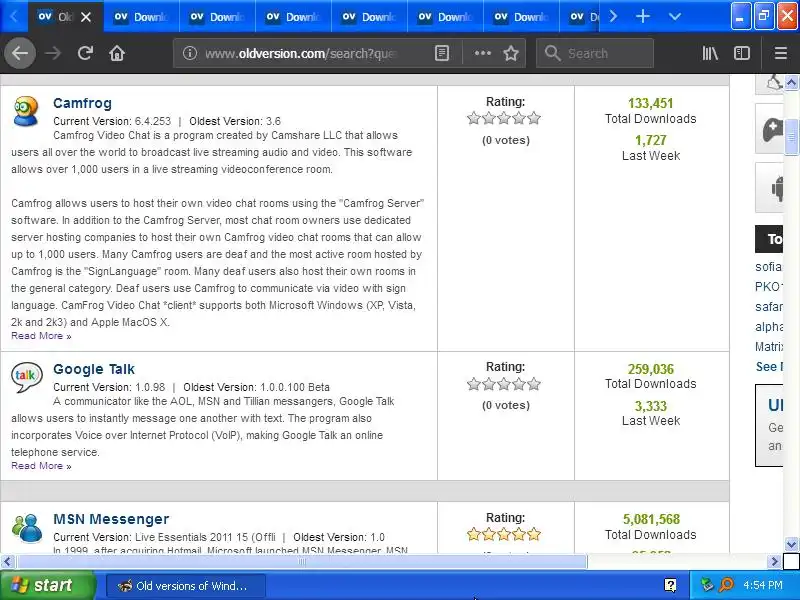Click the taskbar clock 4:54 PM
Viewport: 800px width, 600px height.
click(x=762, y=585)
